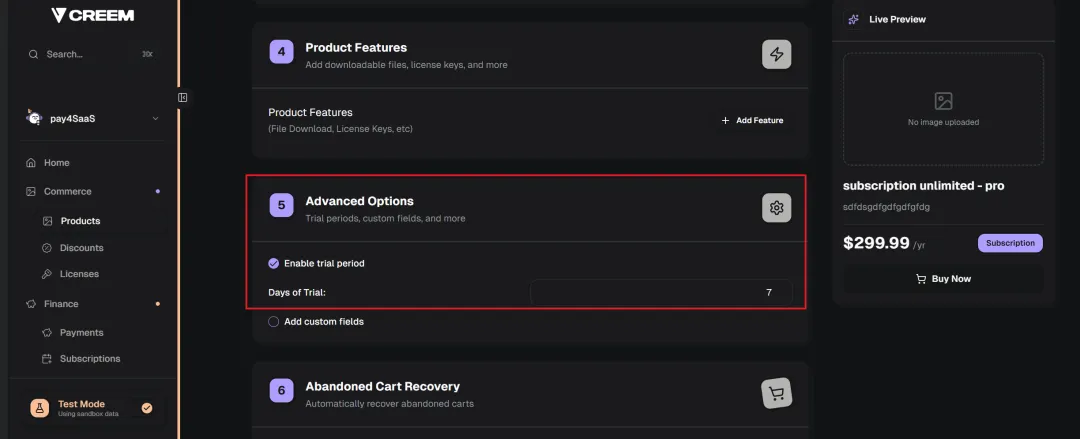Click the Test Mode flask icon

(x=39, y=408)
